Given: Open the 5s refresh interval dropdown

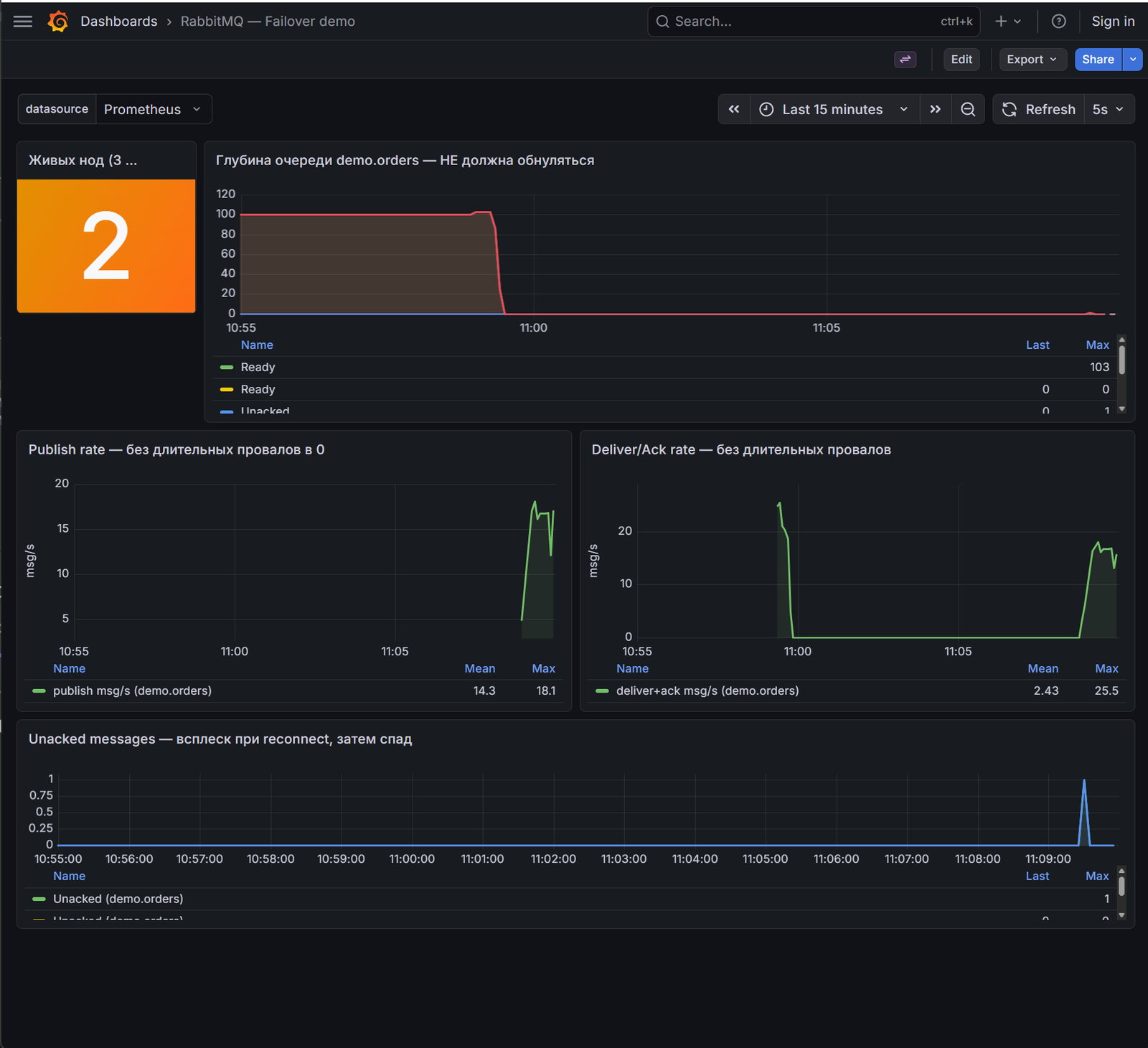Looking at the screenshot, I should pyautogui.click(x=1109, y=109).
